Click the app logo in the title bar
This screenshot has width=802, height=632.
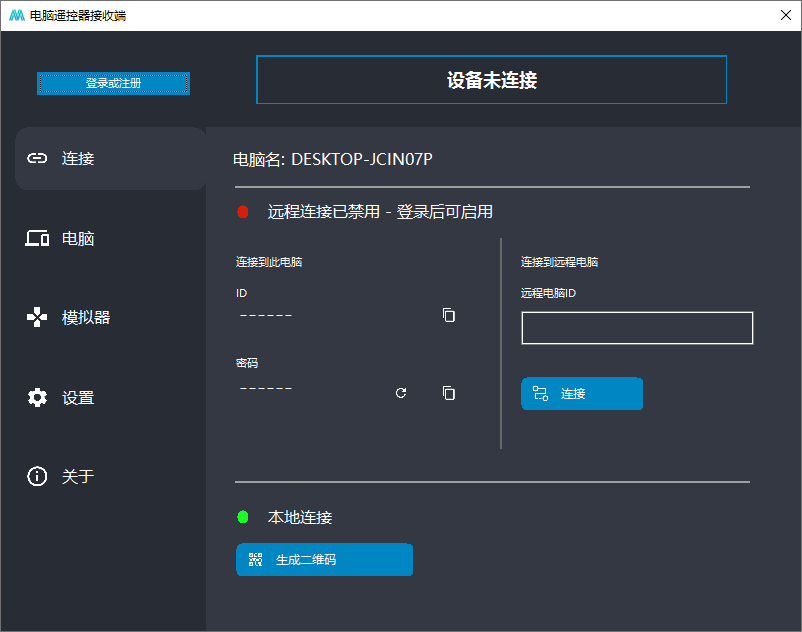coord(15,15)
